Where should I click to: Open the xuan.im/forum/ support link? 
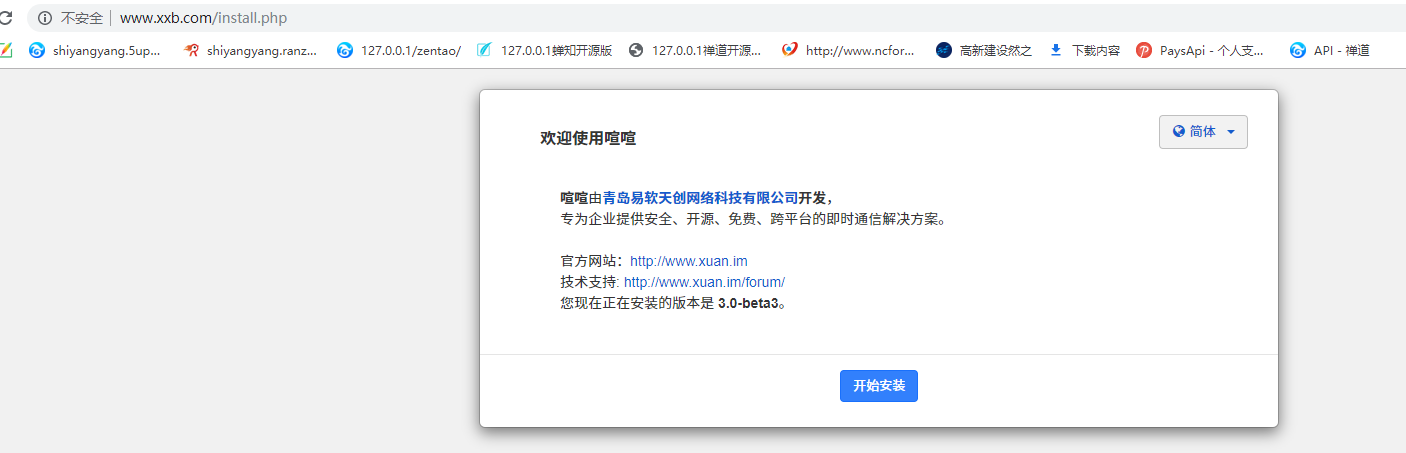click(704, 282)
